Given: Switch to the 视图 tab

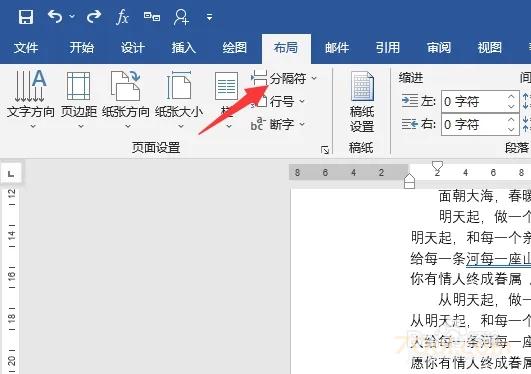Looking at the screenshot, I should tap(490, 47).
